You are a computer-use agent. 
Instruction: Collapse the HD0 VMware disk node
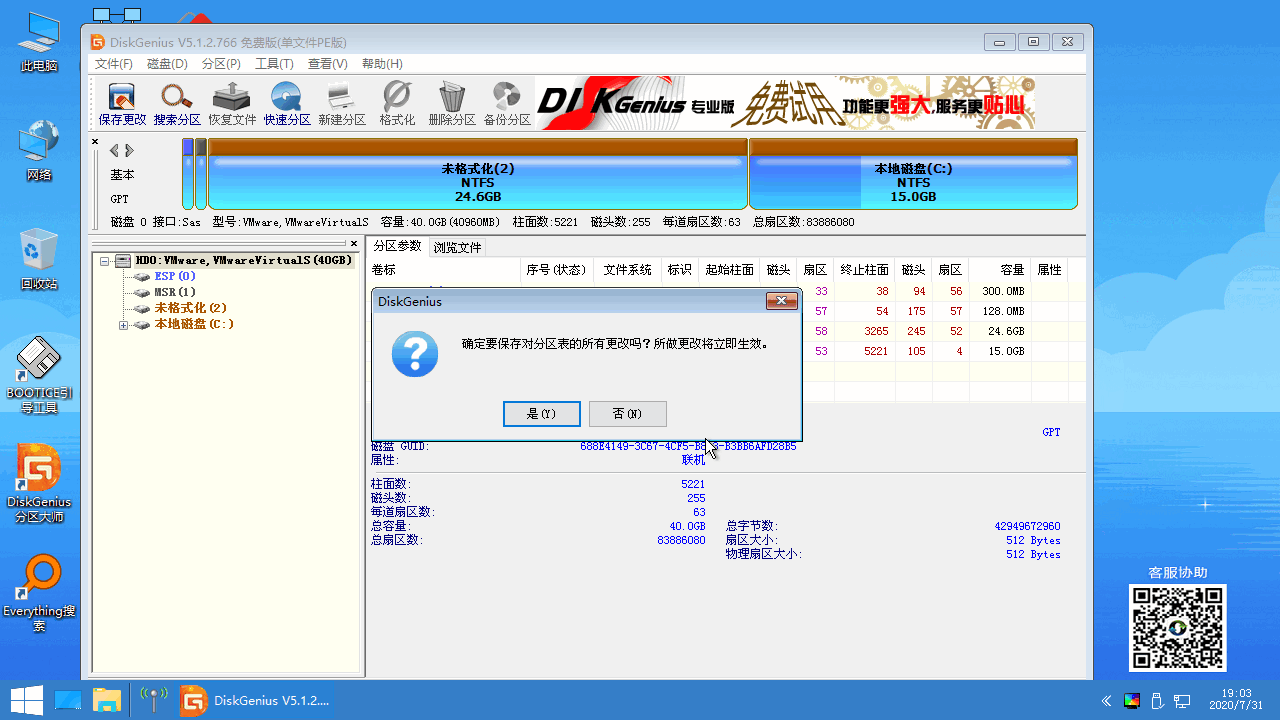pyautogui.click(x=104, y=261)
